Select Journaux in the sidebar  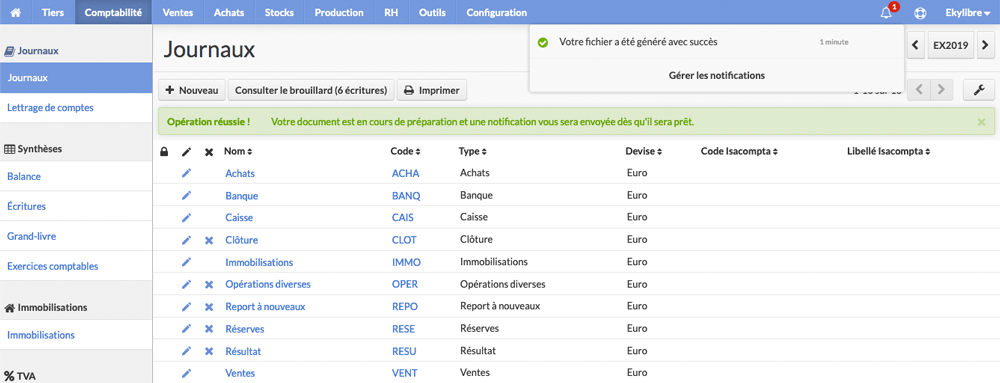pos(76,78)
